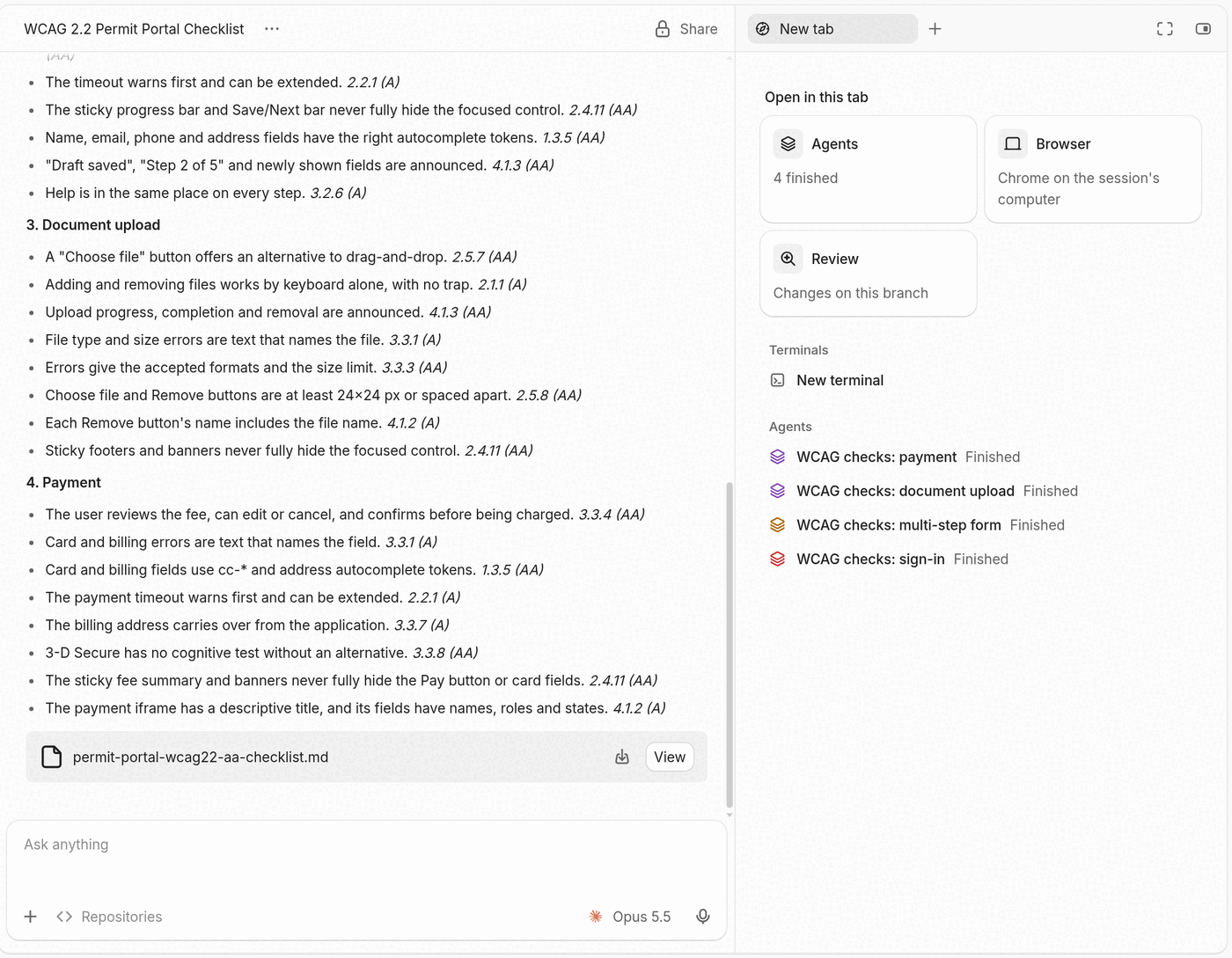This screenshot has height=958, width=1232.
Task: Open a new tab with the plus icon
Action: [935, 29]
